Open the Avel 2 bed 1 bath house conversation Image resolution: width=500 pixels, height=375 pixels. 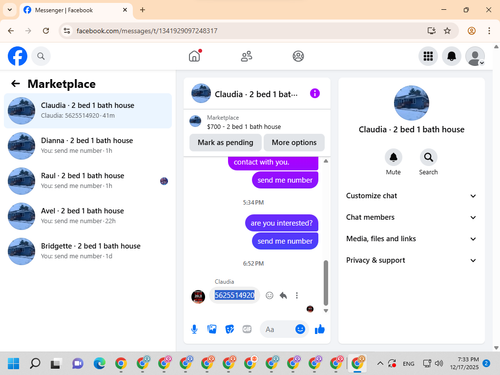coord(88,216)
